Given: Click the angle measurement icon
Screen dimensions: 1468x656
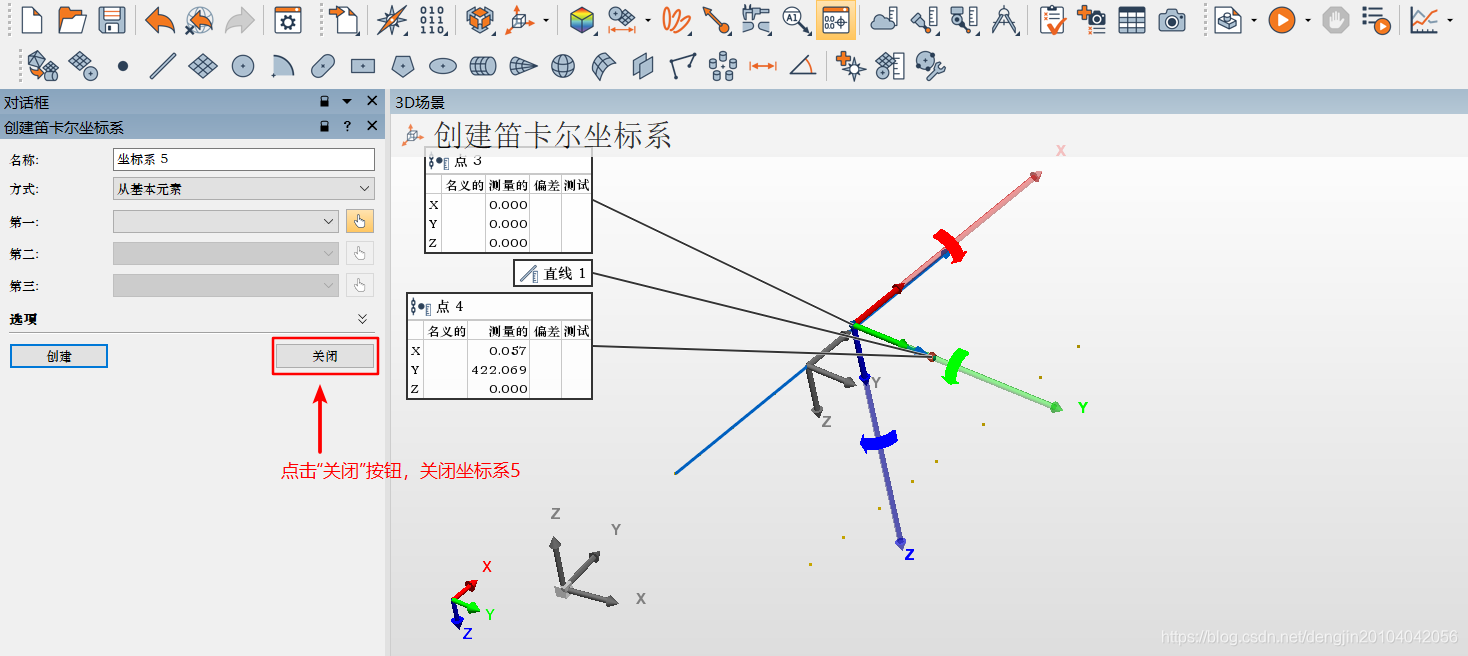Looking at the screenshot, I should coord(803,66).
